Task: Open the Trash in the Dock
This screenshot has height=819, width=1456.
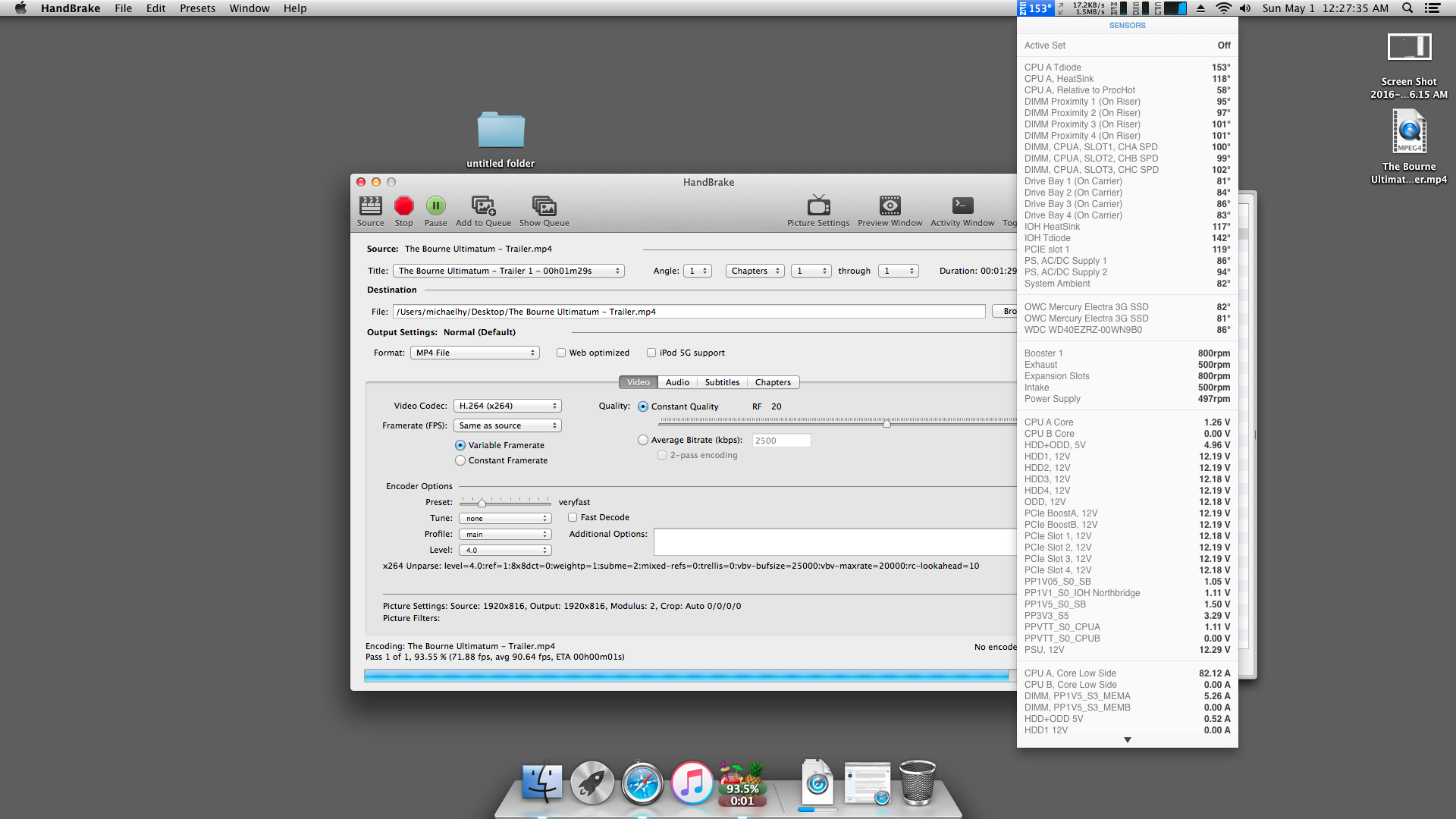Action: [918, 783]
